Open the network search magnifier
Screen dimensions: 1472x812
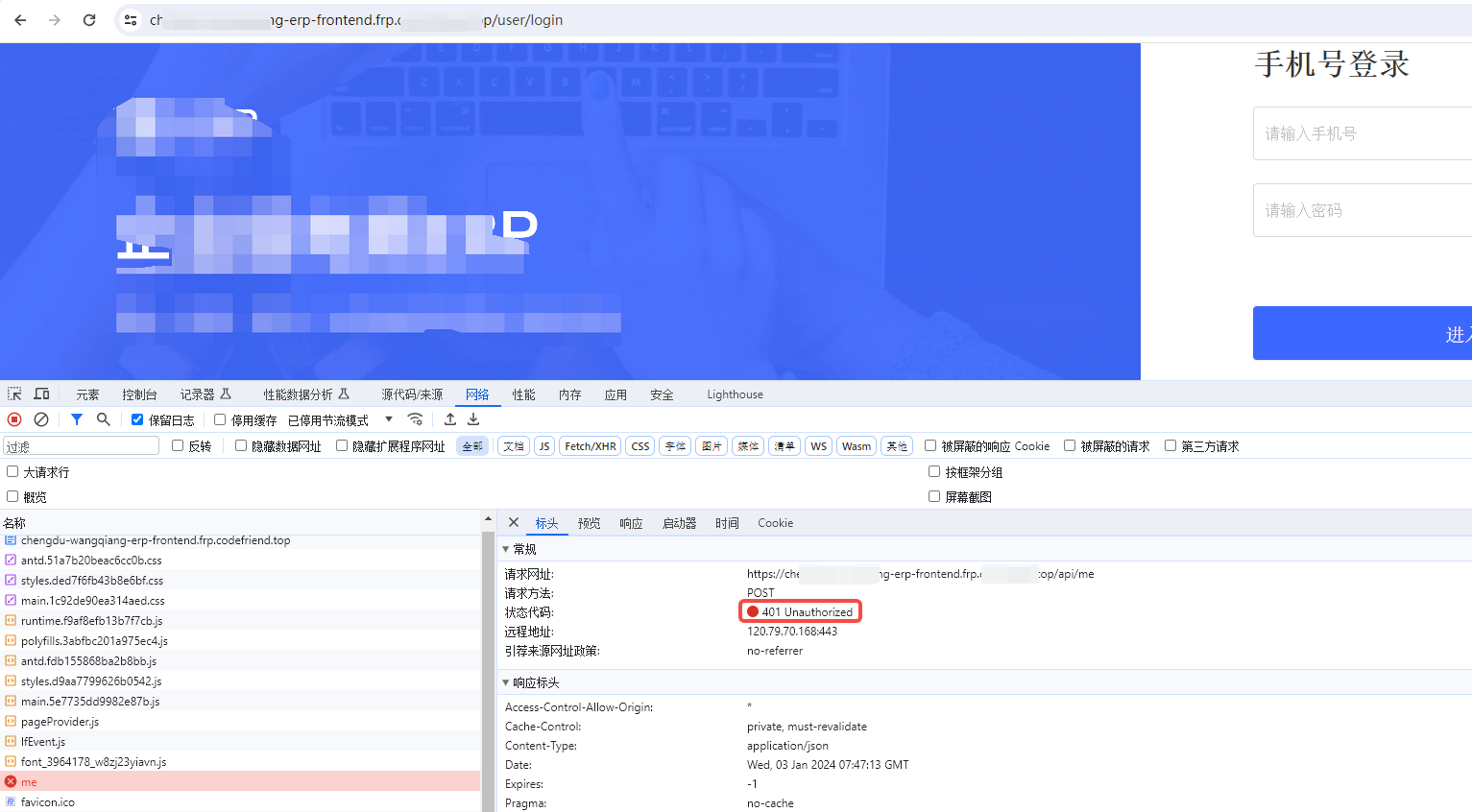point(104,419)
